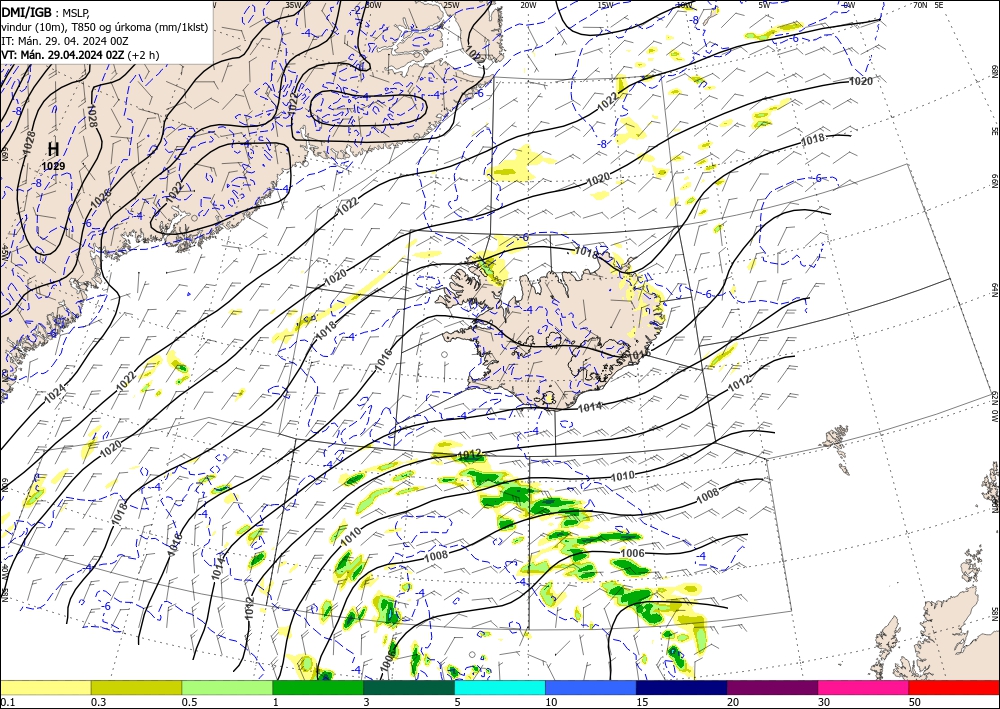The width and height of the screenshot is (1000, 709).
Task: Click the 1024 isobar label
Action: coord(55,393)
